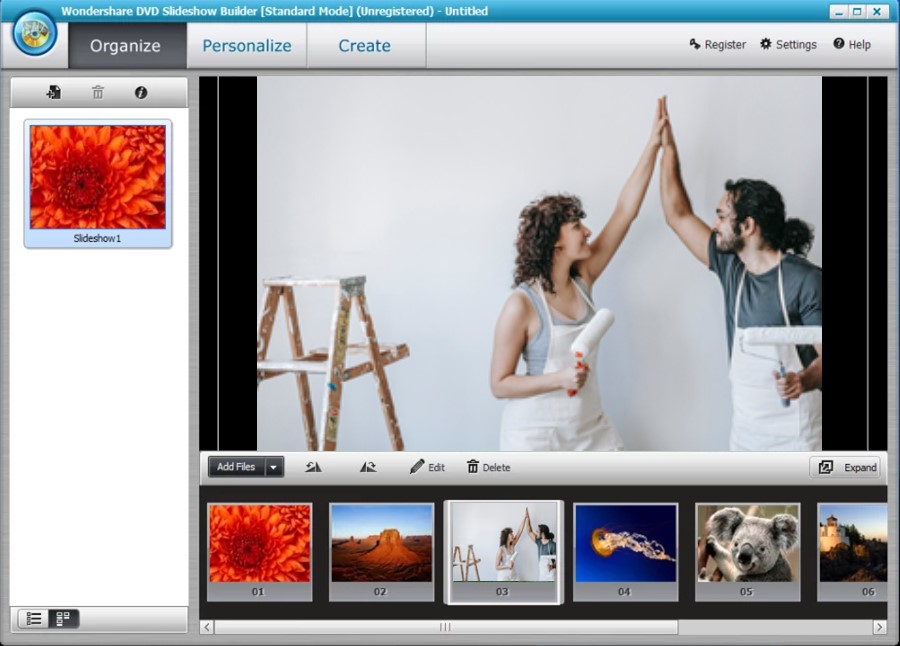This screenshot has width=900, height=646.
Task: Show slideshow info with the i icon
Action: point(141,92)
